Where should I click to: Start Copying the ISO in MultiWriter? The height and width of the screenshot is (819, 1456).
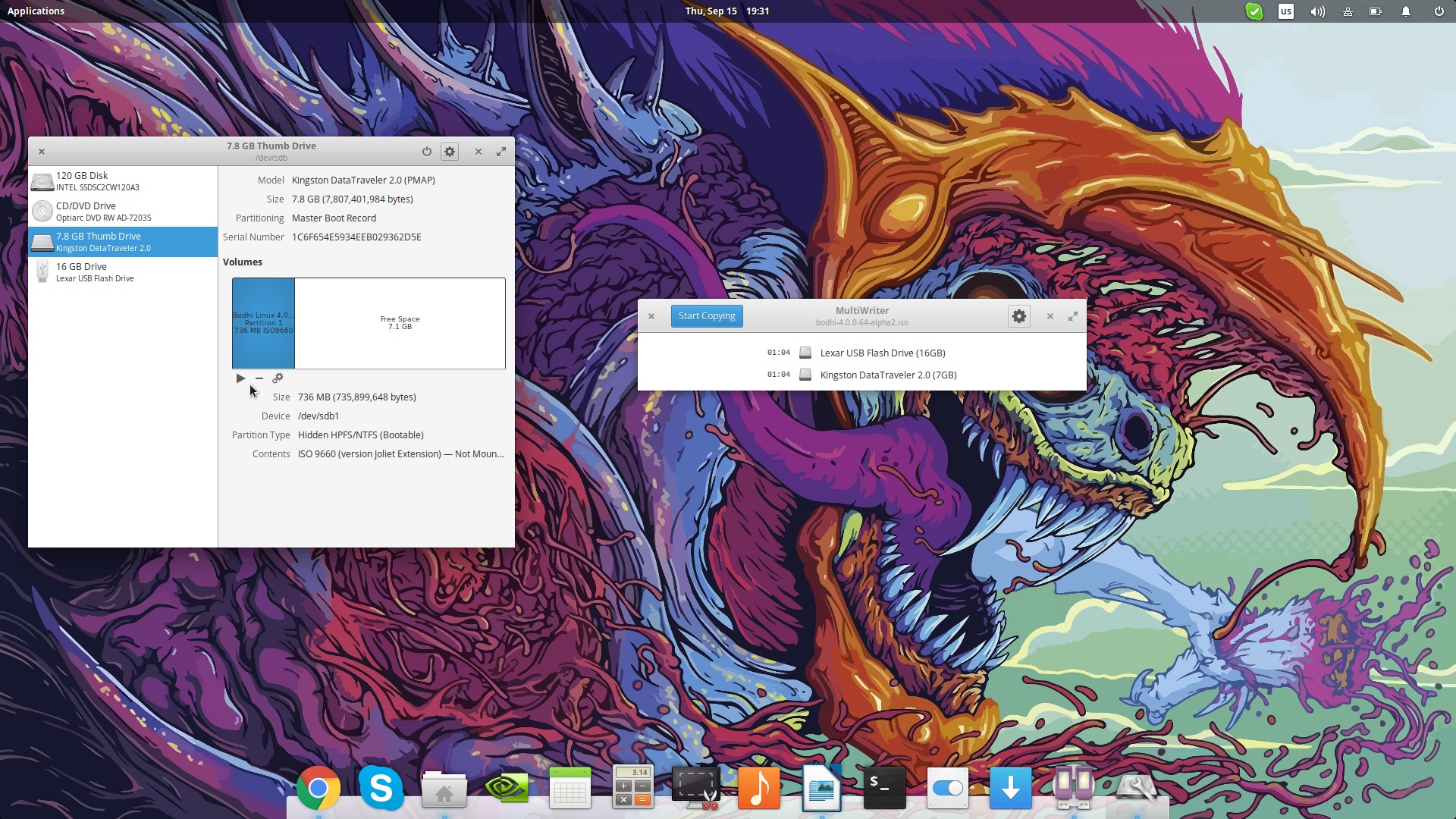[x=707, y=316]
